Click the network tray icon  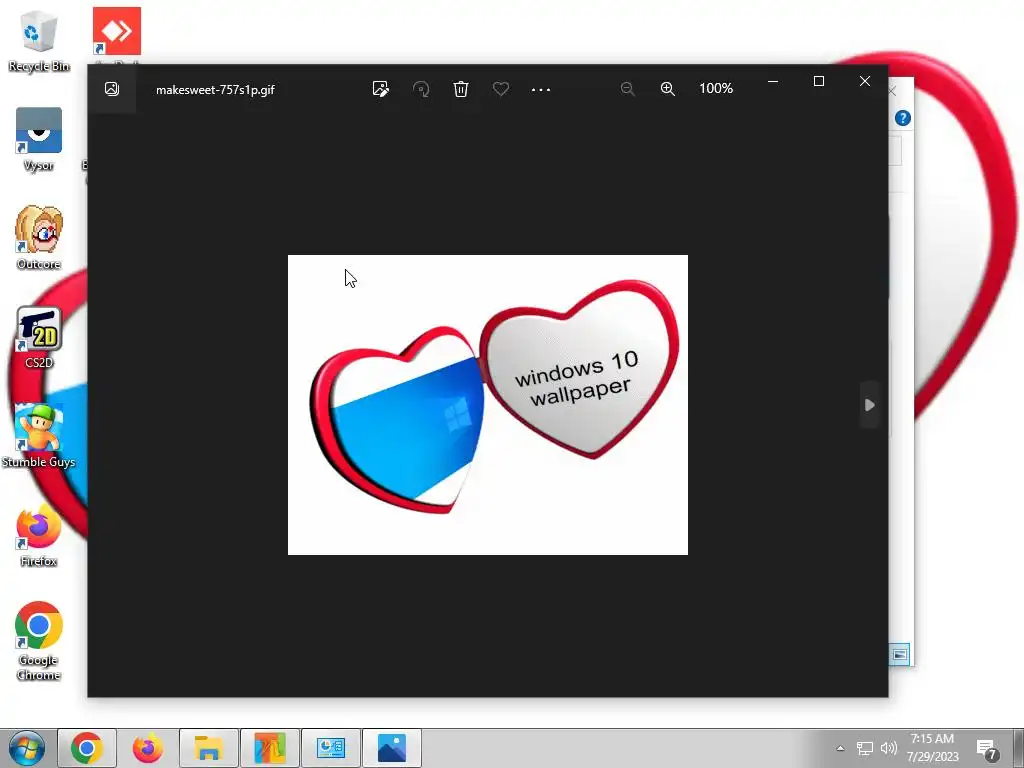pos(865,748)
